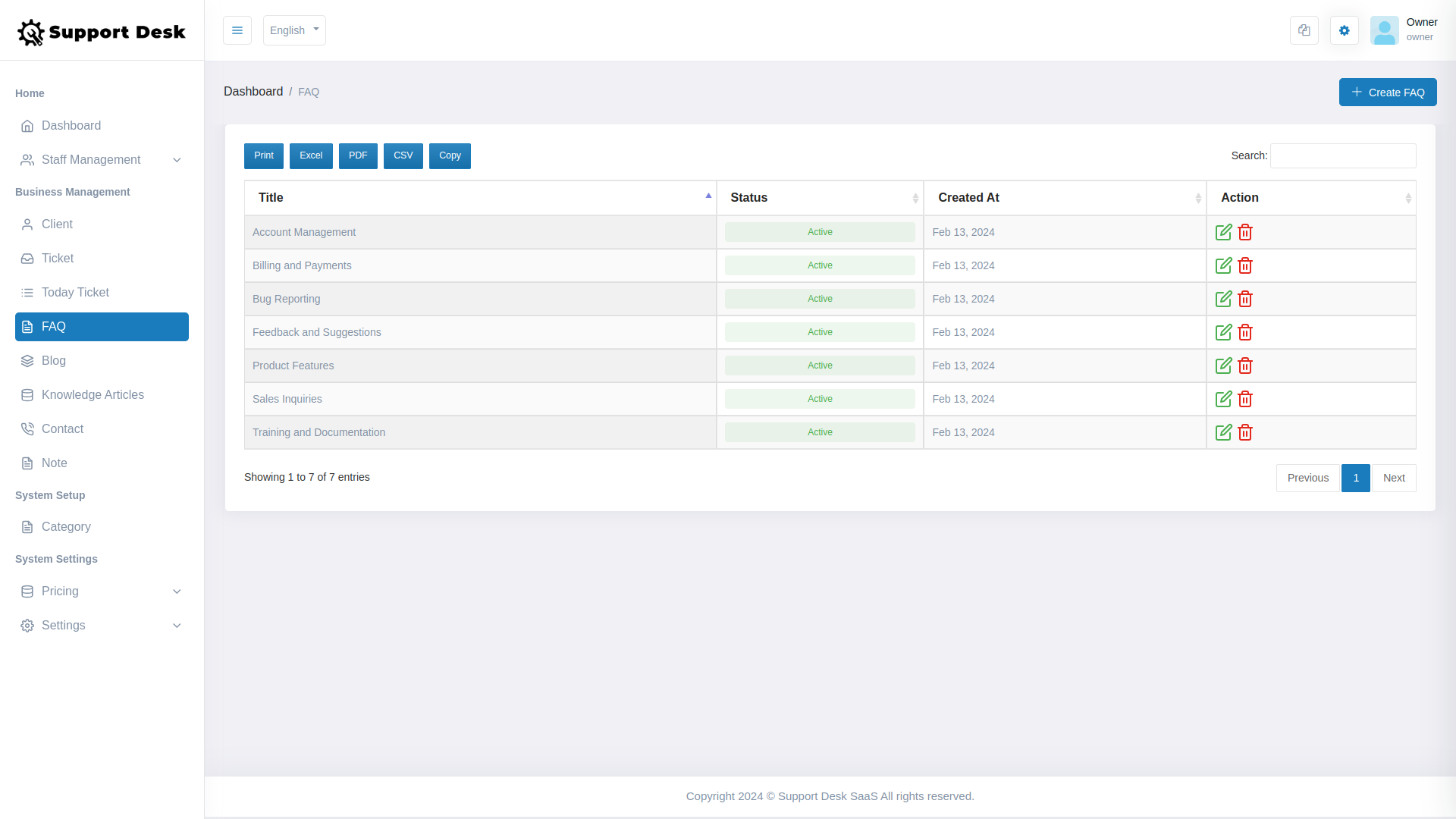Viewport: 1456px width, 819px height.
Task: Navigate to Dashboard via breadcrumb
Action: pyautogui.click(x=253, y=91)
